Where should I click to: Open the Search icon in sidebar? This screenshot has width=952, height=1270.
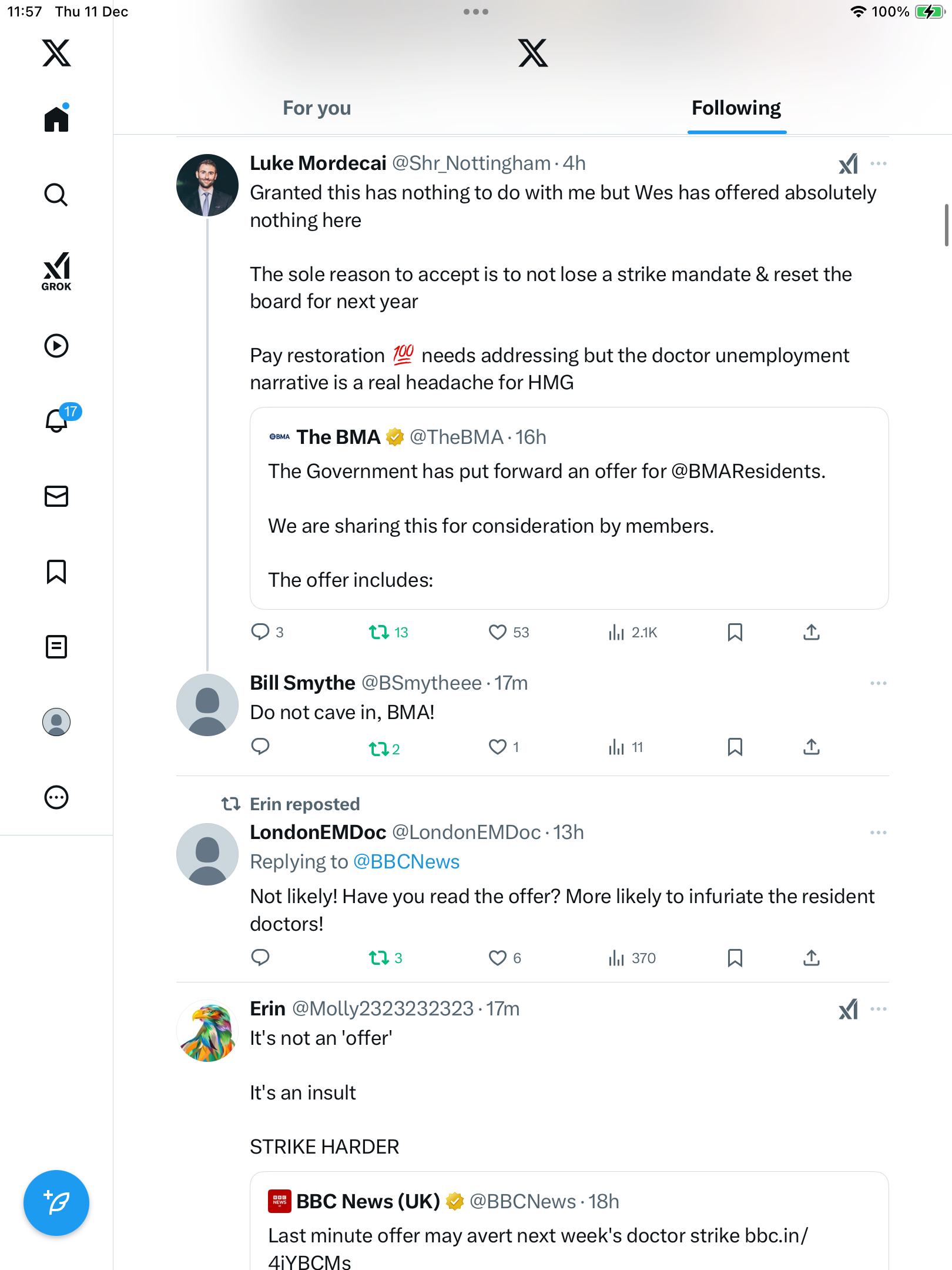56,195
